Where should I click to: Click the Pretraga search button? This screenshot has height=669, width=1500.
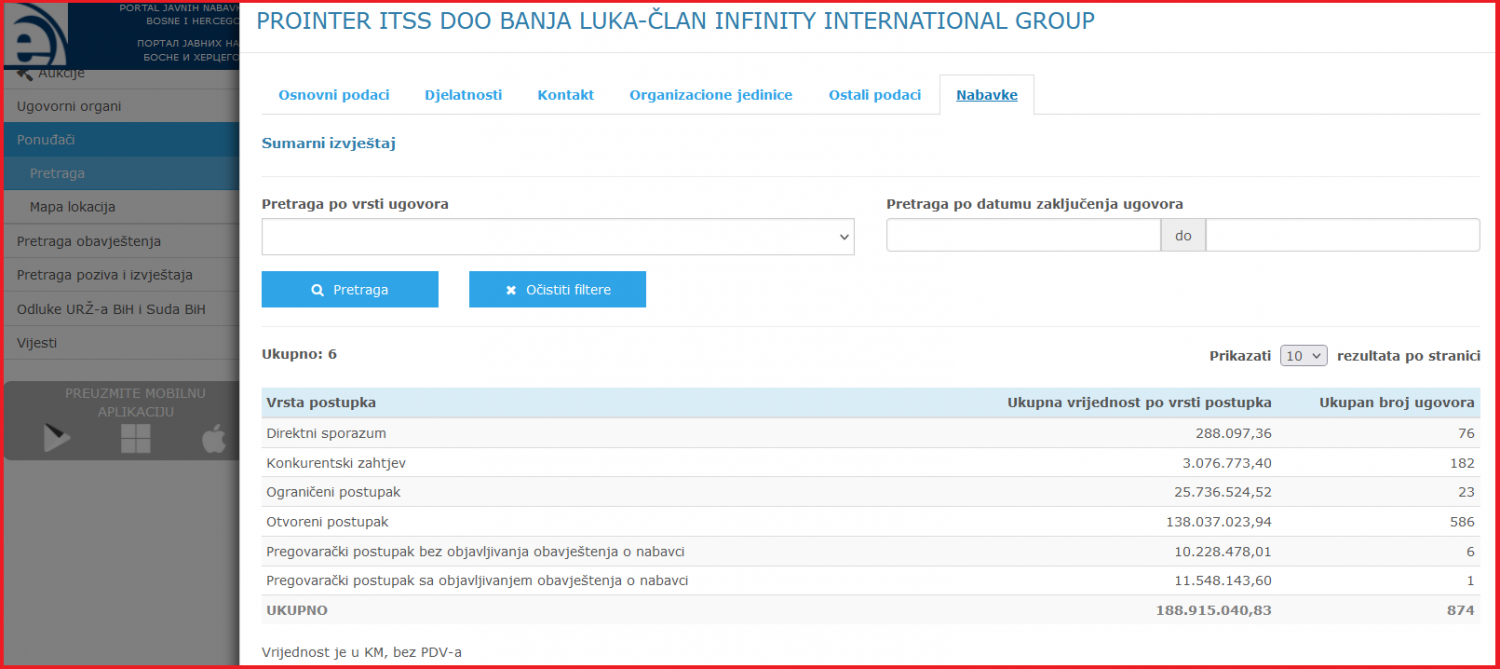[x=350, y=289]
